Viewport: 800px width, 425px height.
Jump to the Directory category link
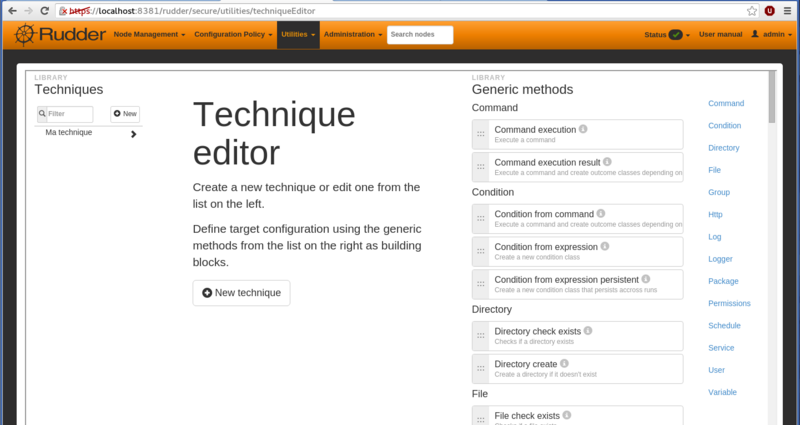723,148
